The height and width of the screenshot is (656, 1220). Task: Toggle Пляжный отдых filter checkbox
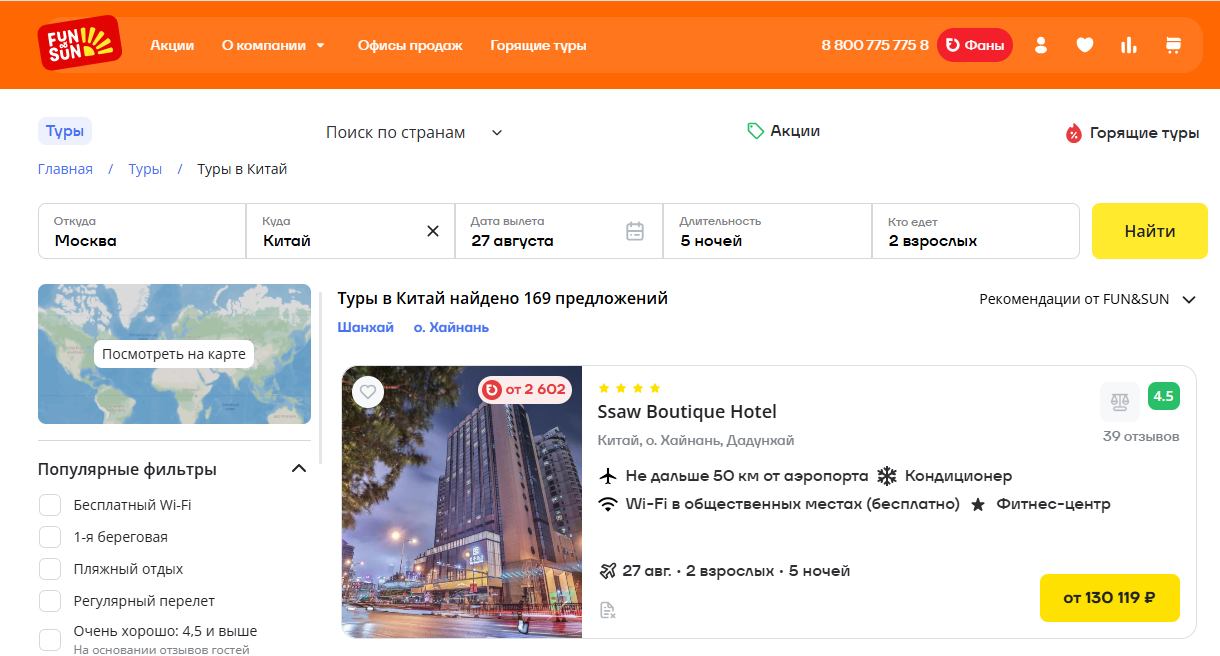point(50,569)
